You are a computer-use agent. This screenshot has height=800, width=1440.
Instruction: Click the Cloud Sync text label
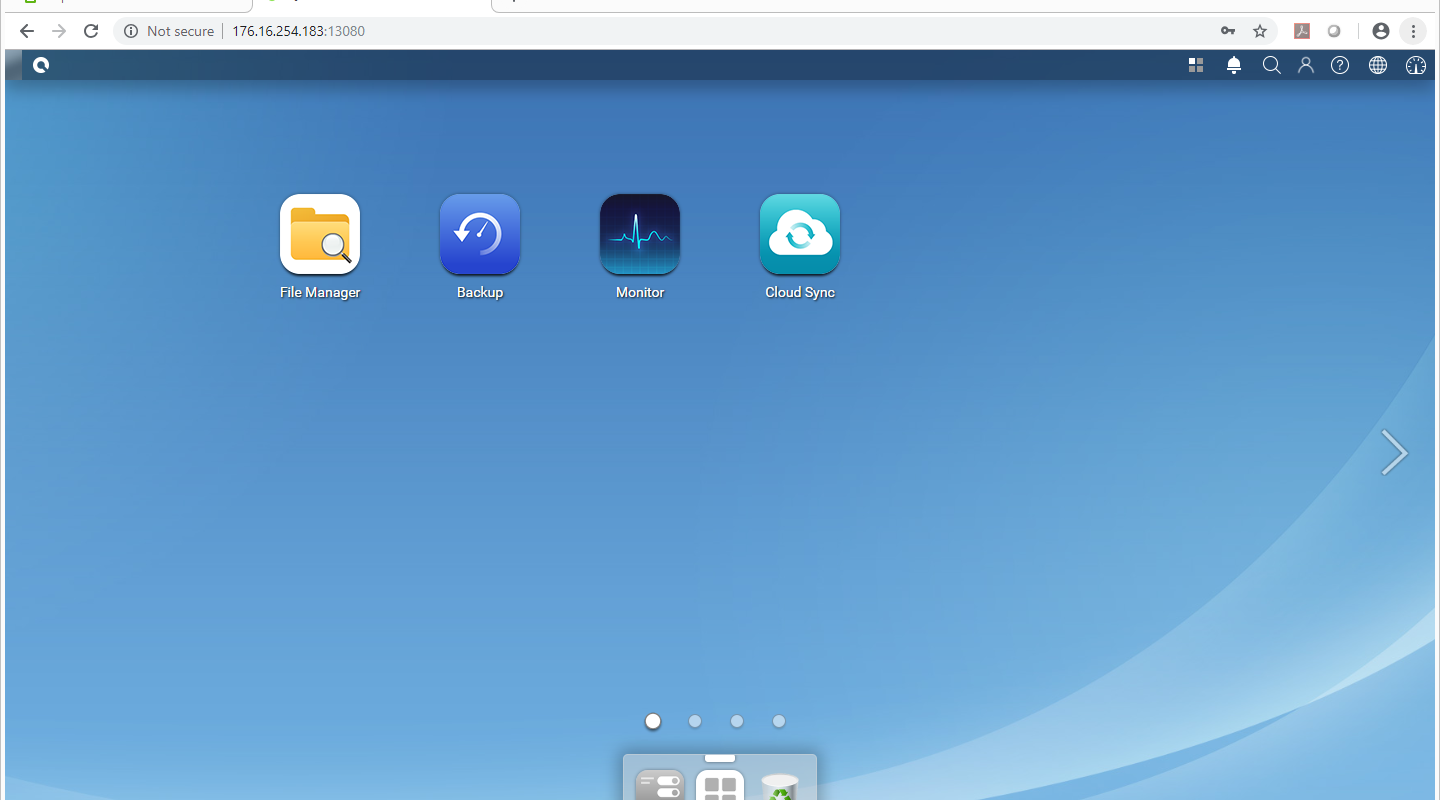click(x=800, y=293)
